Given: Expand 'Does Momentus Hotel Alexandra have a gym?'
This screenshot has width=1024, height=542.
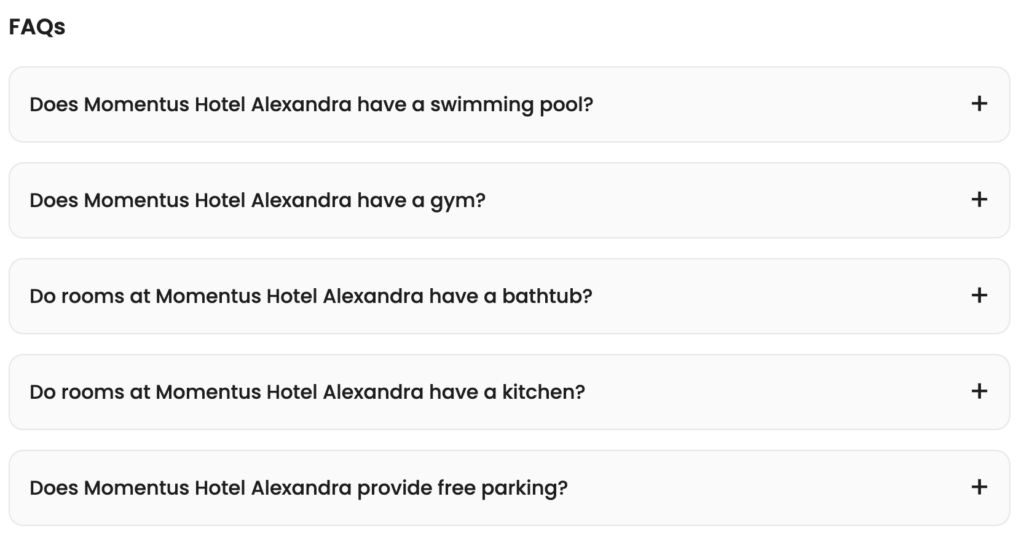Looking at the screenshot, I should pyautogui.click(x=257, y=200).
